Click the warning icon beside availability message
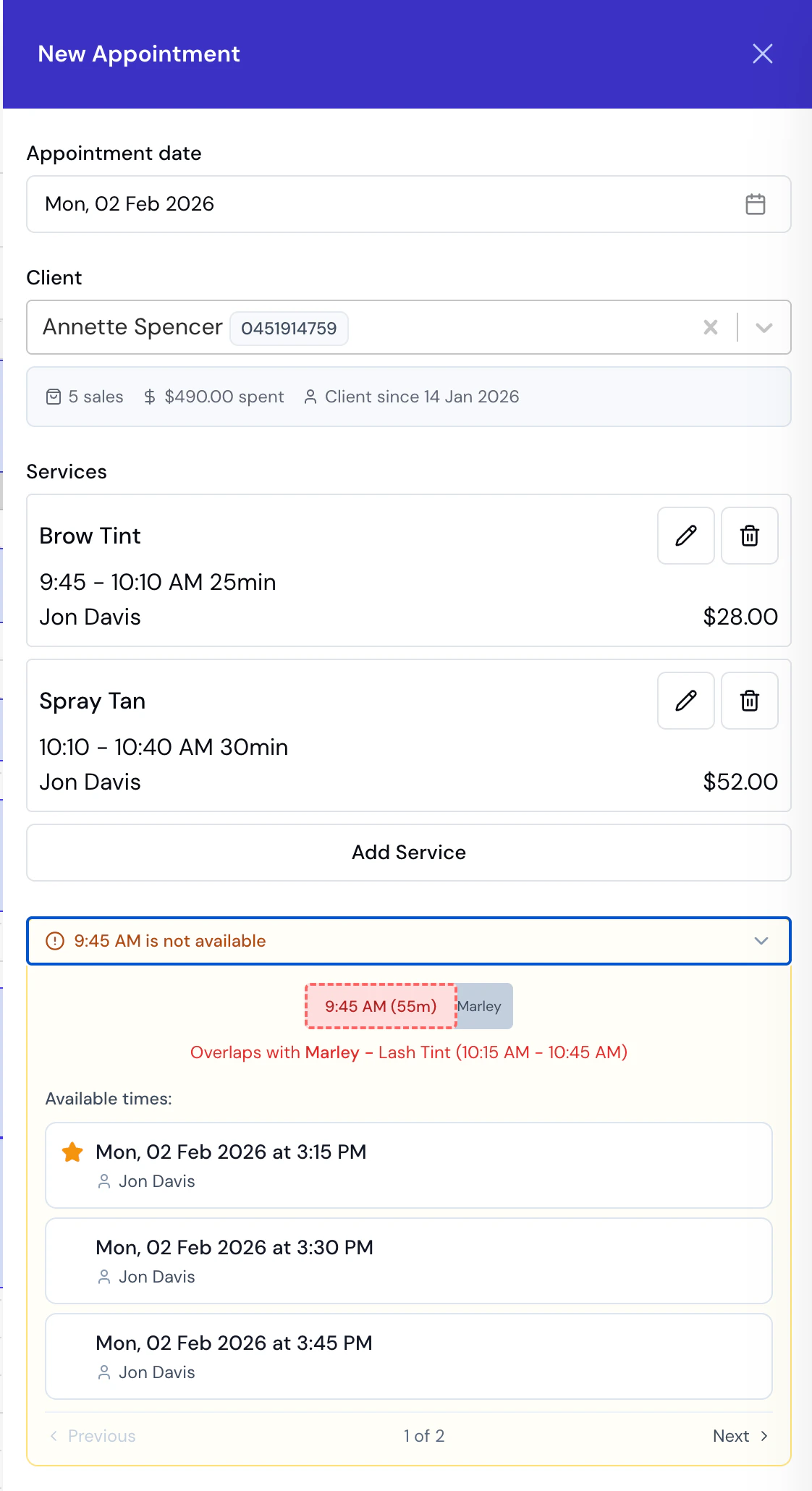Viewport: 812px width, 1491px height. (54, 941)
